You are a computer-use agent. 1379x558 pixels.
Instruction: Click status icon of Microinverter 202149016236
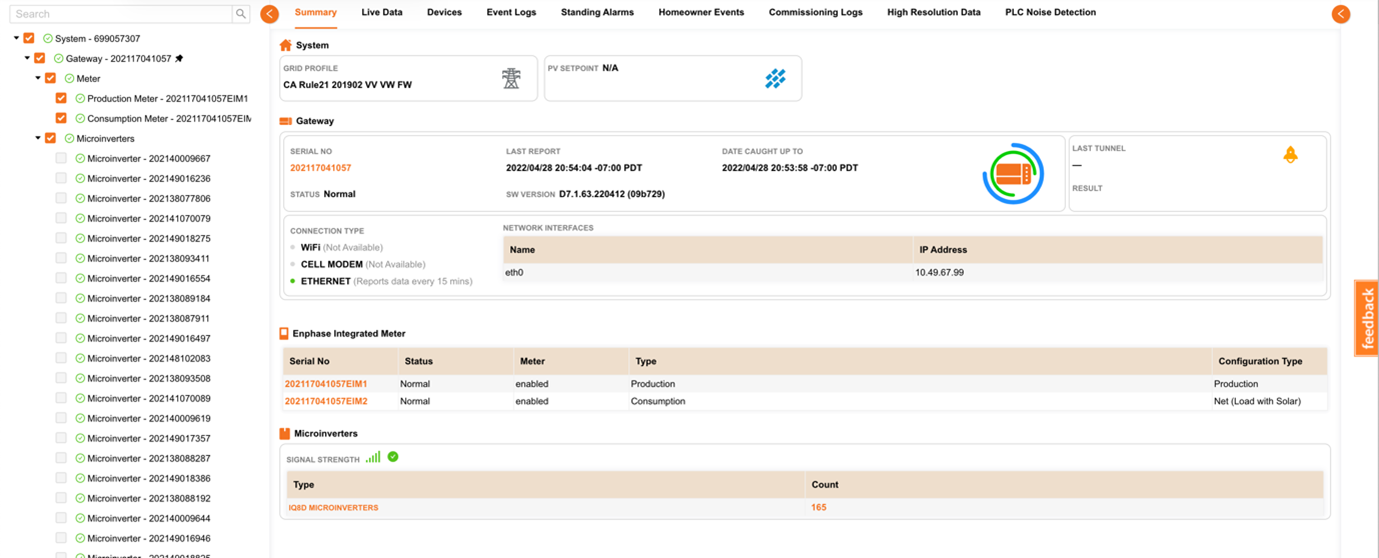coord(80,179)
